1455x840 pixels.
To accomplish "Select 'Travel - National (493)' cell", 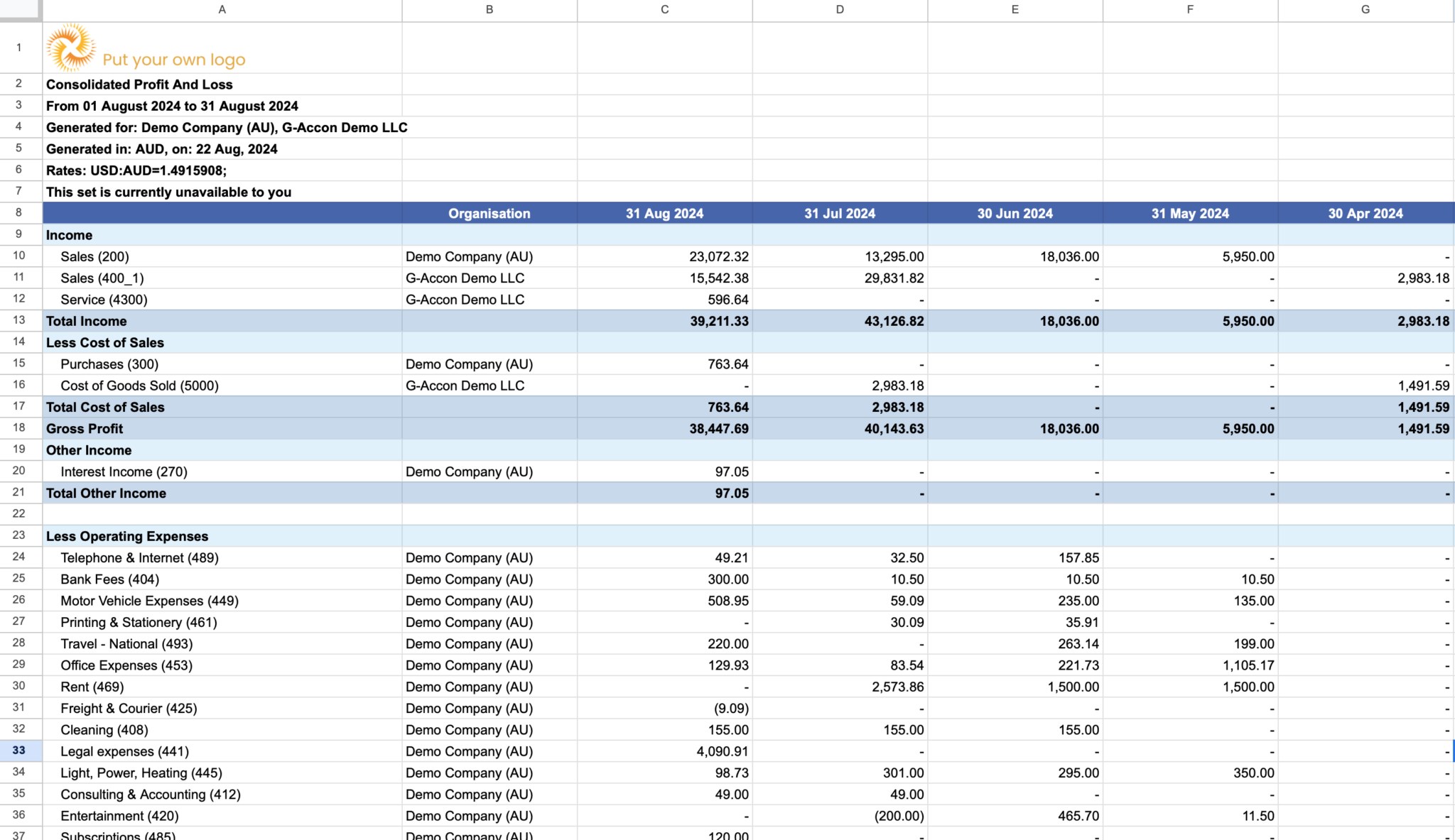I will tap(222, 644).
